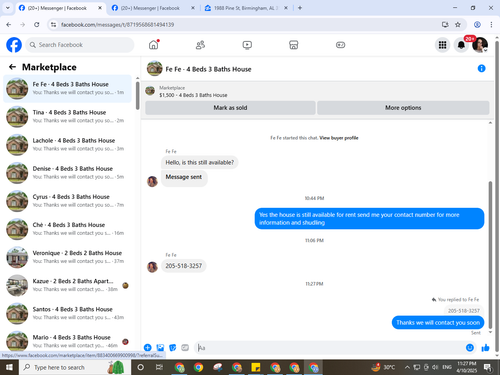Image resolution: width=500 pixels, height=375 pixels.
Task: Click the 'Thanks we will contact you soon' bubble
Action: click(438, 322)
